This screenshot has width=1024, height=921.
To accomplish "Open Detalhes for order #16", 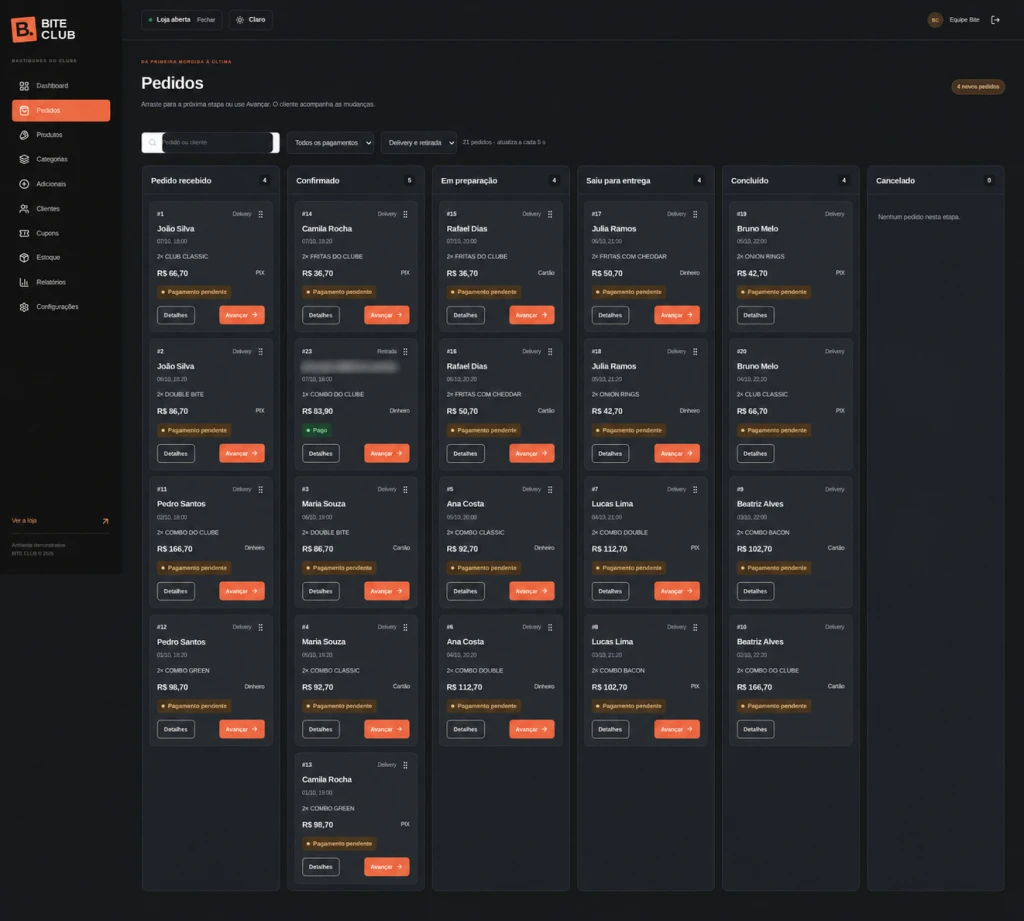I will [x=465, y=453].
